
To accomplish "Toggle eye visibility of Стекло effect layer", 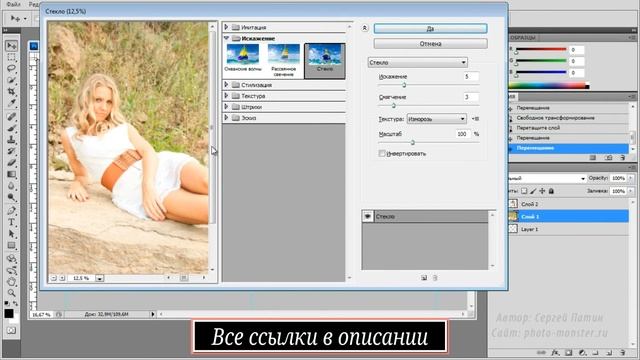I will (x=368, y=216).
